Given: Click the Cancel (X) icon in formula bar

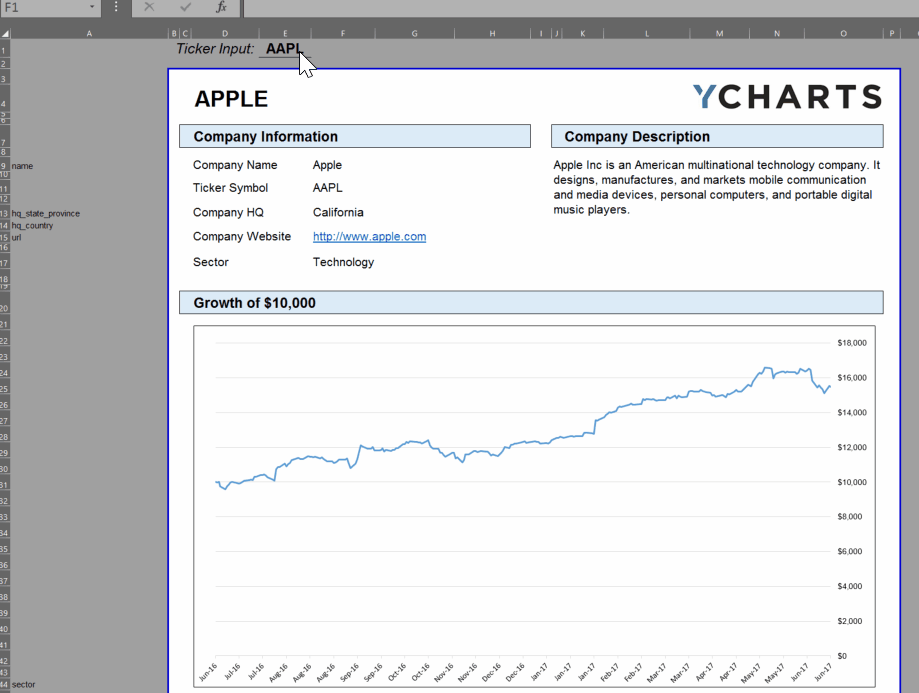Looking at the screenshot, I should click(149, 7).
